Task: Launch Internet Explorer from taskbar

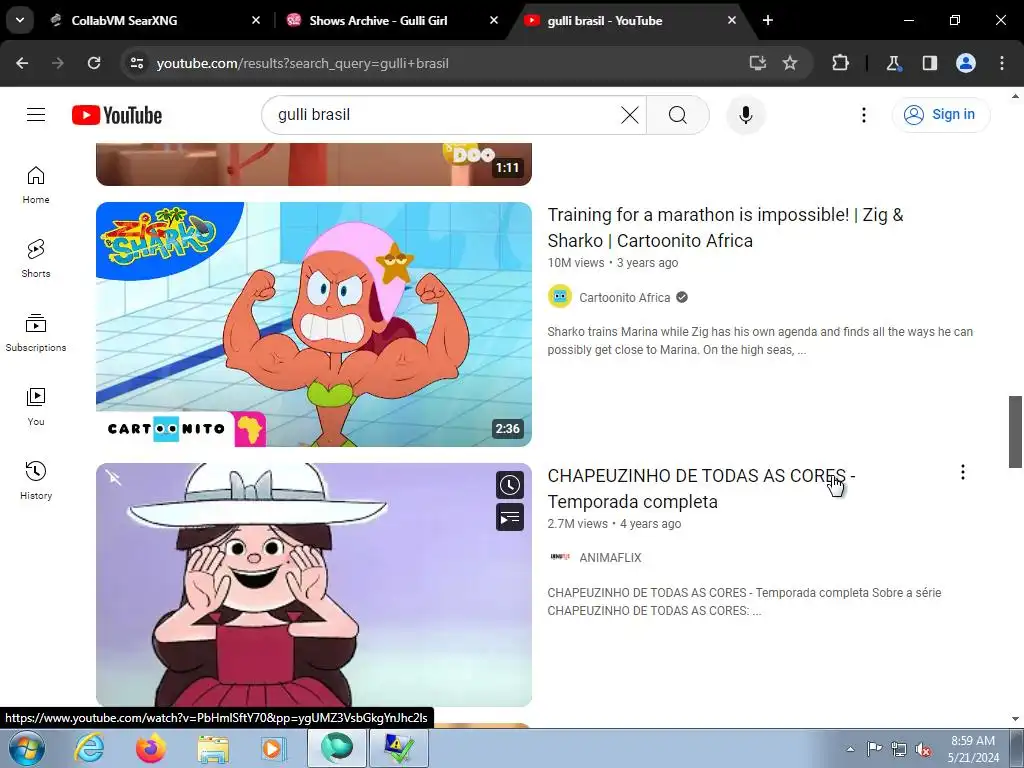Action: pos(88,748)
